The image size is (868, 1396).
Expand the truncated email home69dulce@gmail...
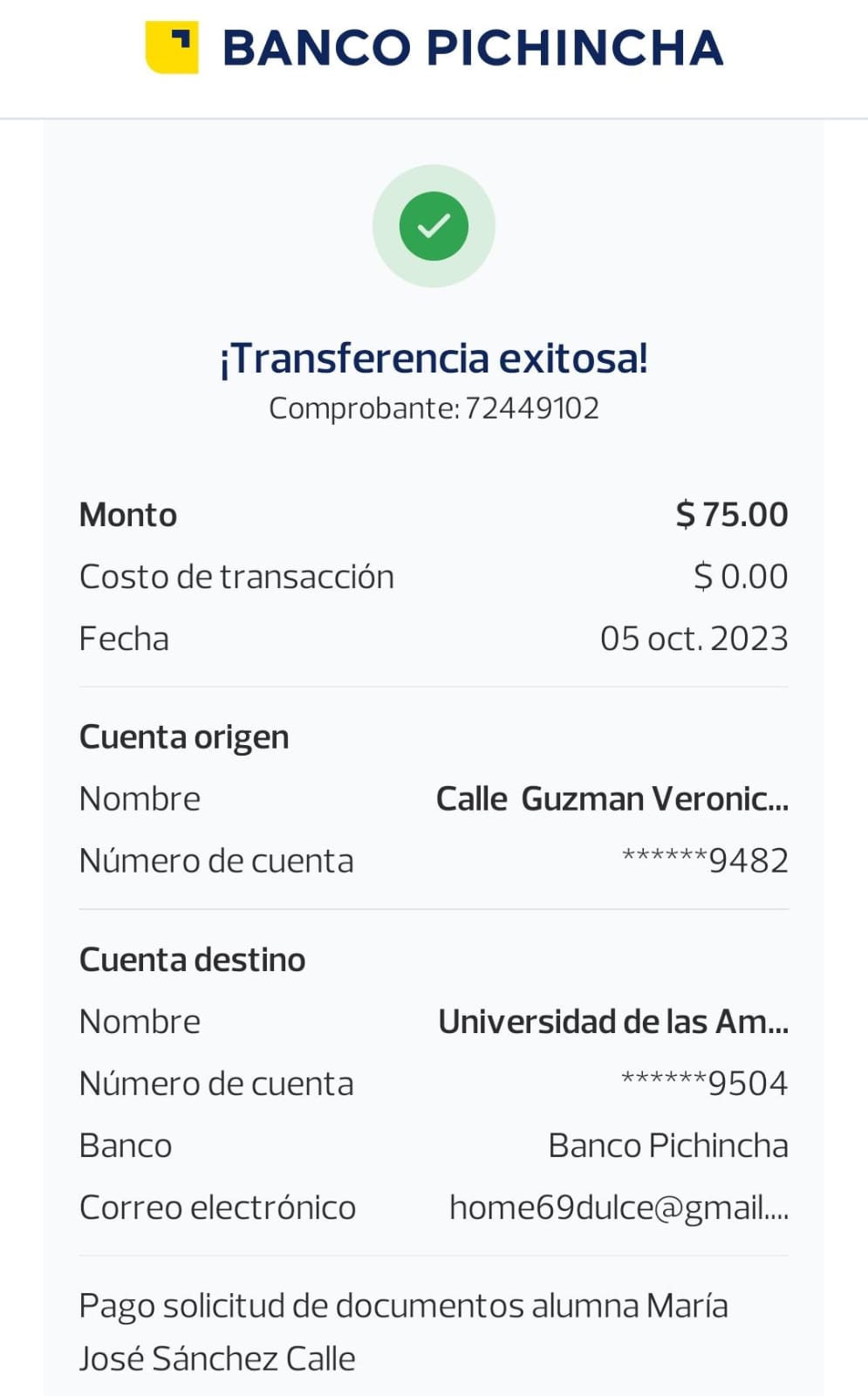click(619, 1208)
